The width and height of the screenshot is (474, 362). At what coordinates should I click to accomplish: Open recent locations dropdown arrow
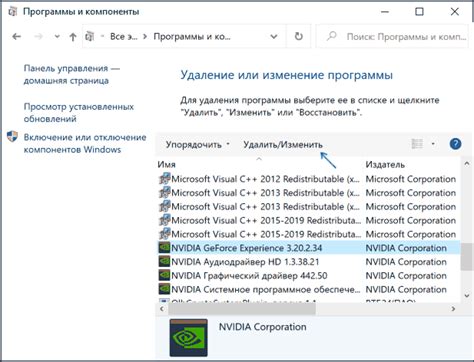(x=57, y=37)
